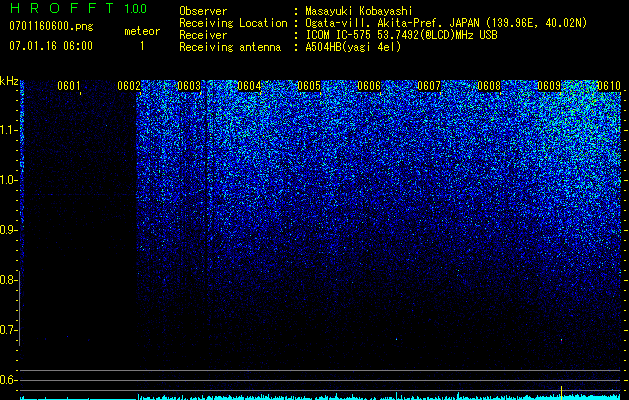The height and width of the screenshot is (400, 629).
Task: Click the 1.0 frequency axis label
Action: [x=8, y=180]
